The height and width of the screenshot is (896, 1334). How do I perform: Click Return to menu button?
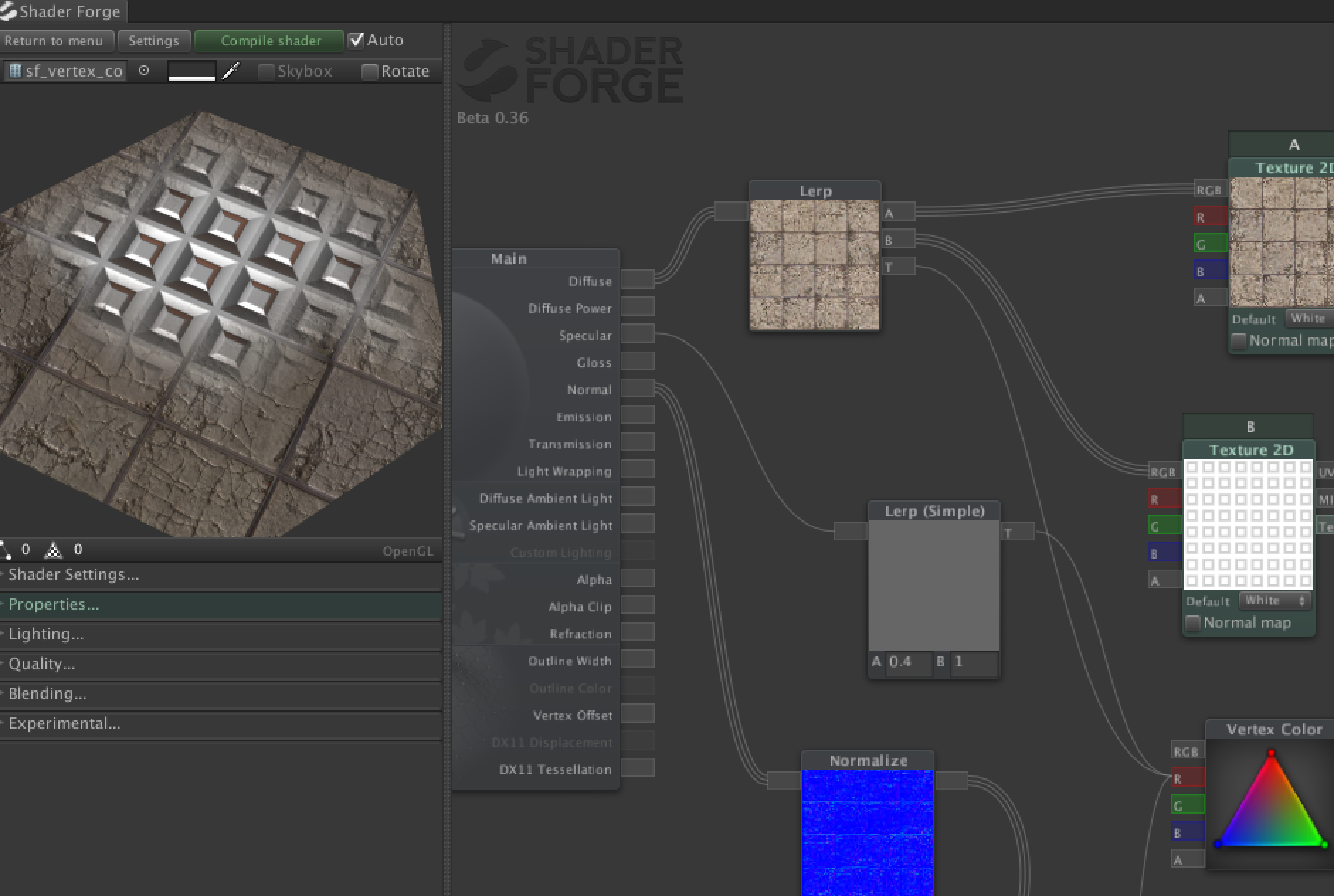pyautogui.click(x=57, y=40)
